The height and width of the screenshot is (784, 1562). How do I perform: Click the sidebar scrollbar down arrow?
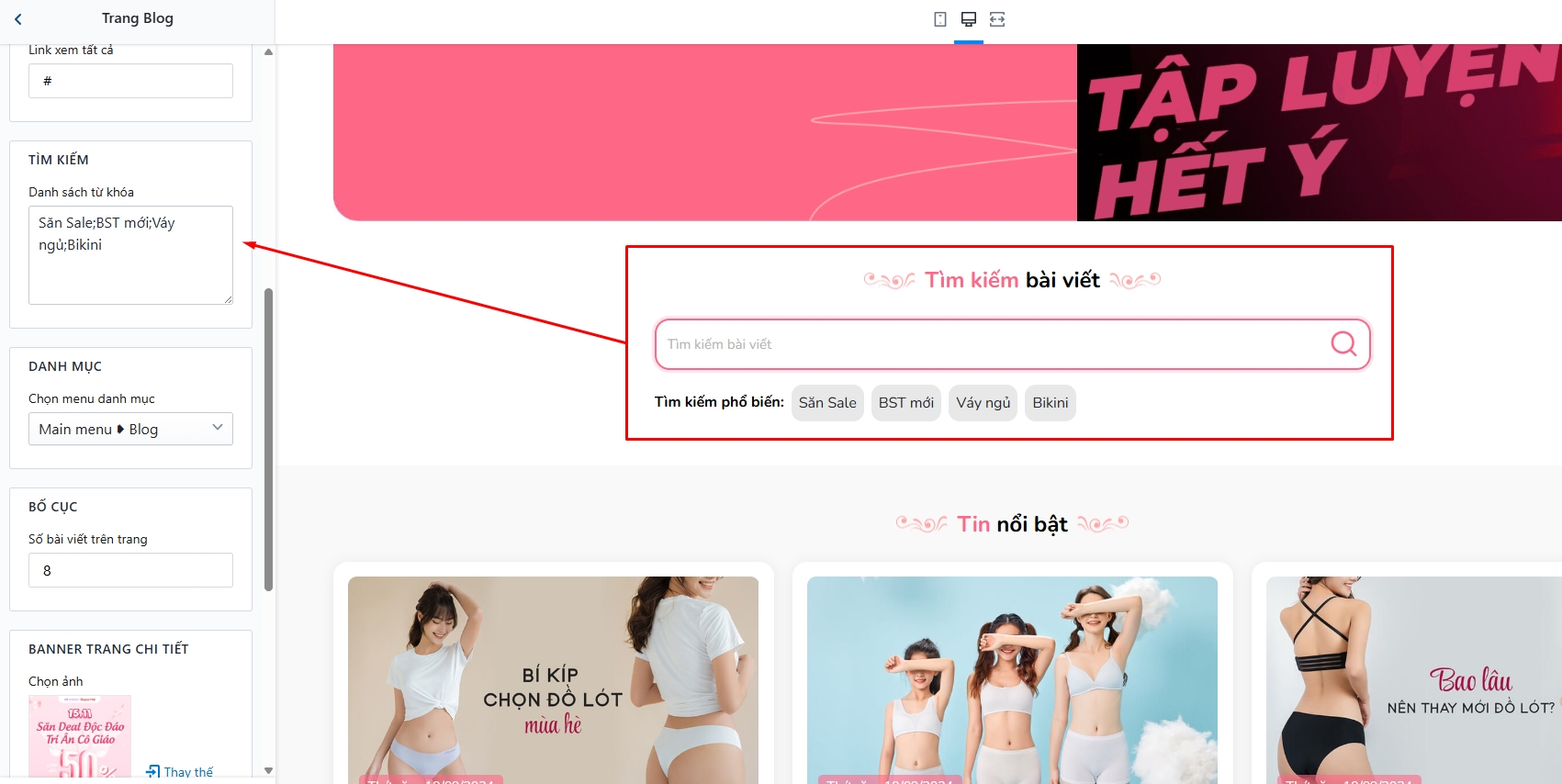[x=268, y=771]
